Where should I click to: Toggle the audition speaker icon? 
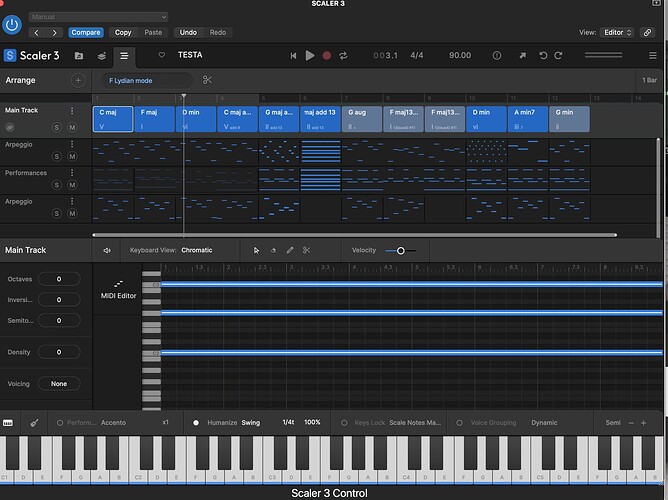point(107,250)
